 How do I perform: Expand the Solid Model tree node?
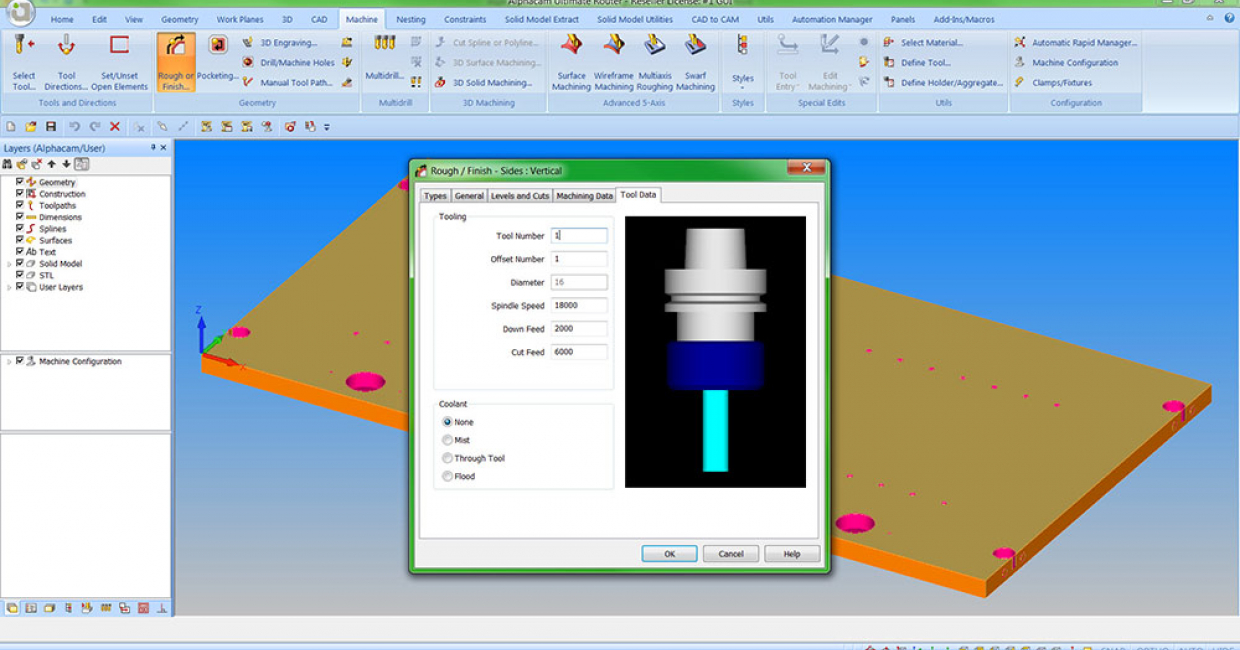[9, 264]
